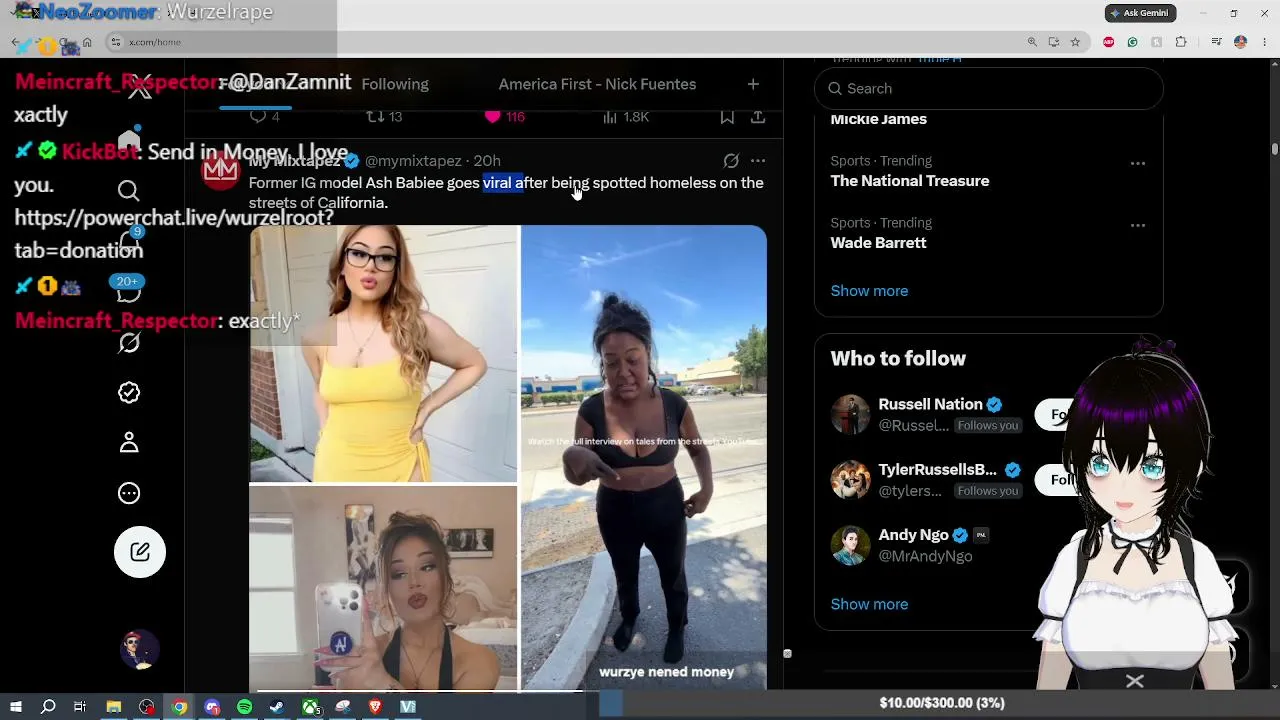
Task: Open the chat icon with 20+ badge
Action: (x=129, y=291)
